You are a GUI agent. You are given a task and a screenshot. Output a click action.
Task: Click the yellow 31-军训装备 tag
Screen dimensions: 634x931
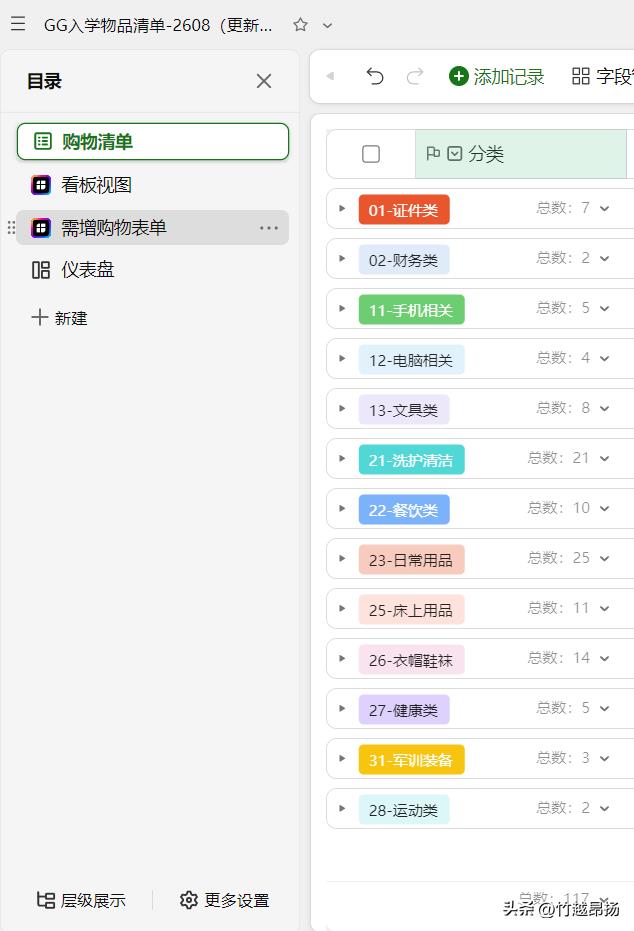pyautogui.click(x=411, y=759)
